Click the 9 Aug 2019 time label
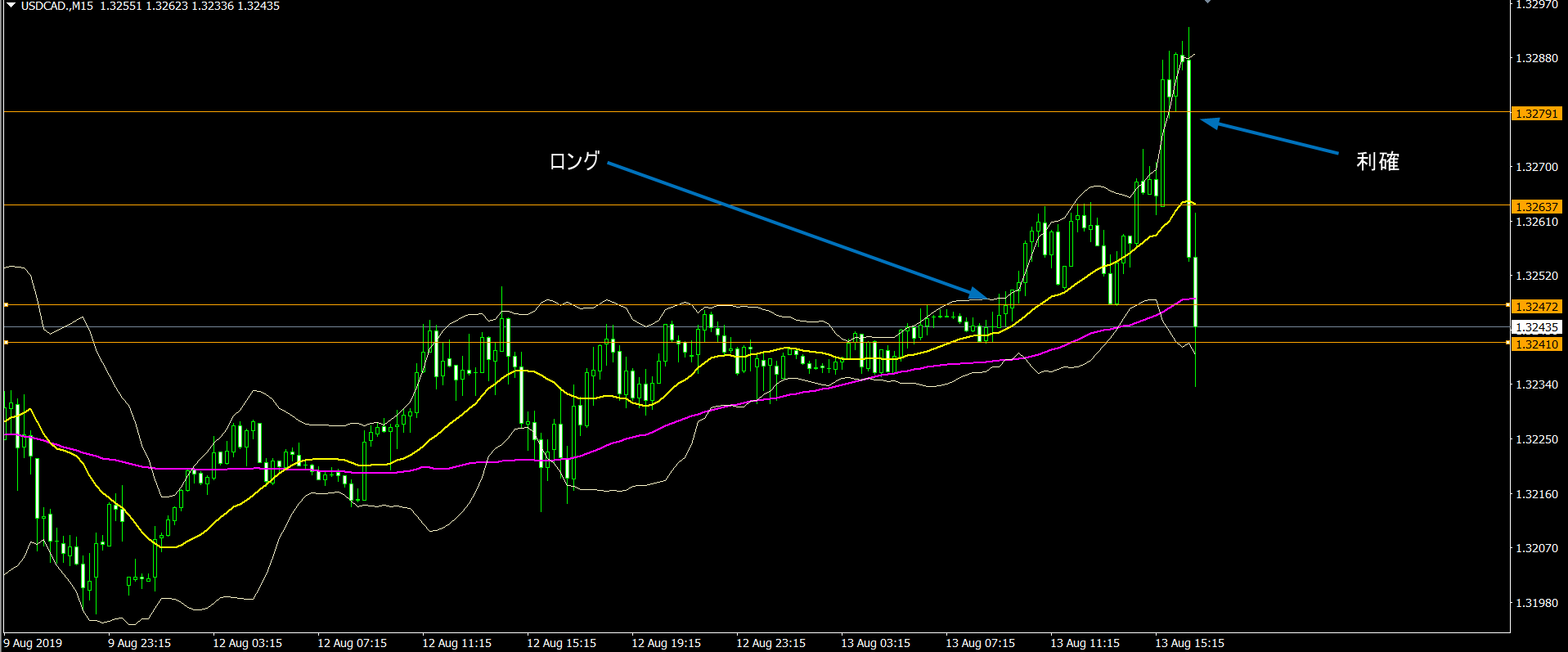Image resolution: width=1568 pixels, height=652 pixels. pos(33,643)
